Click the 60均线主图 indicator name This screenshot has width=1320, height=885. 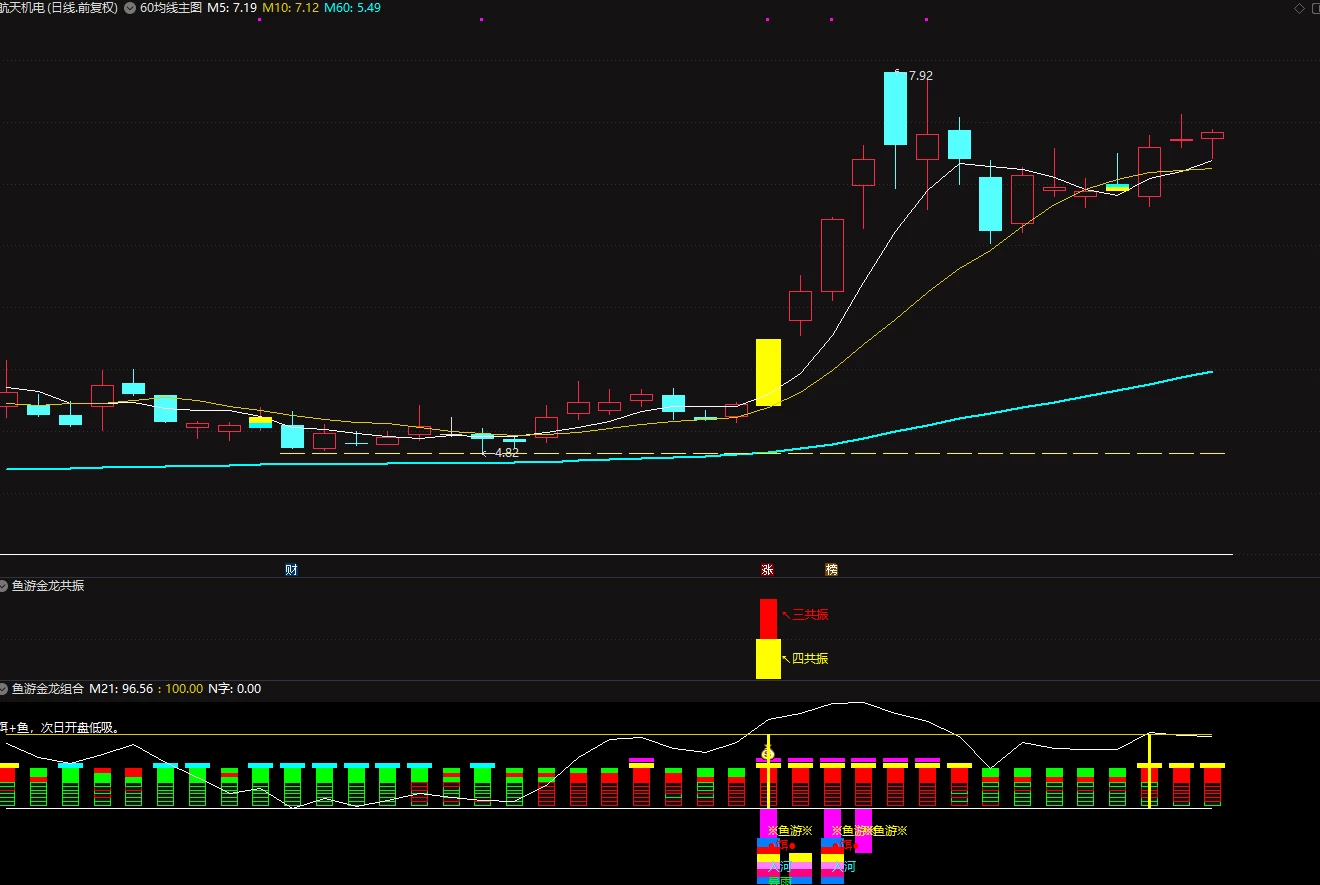click(171, 8)
